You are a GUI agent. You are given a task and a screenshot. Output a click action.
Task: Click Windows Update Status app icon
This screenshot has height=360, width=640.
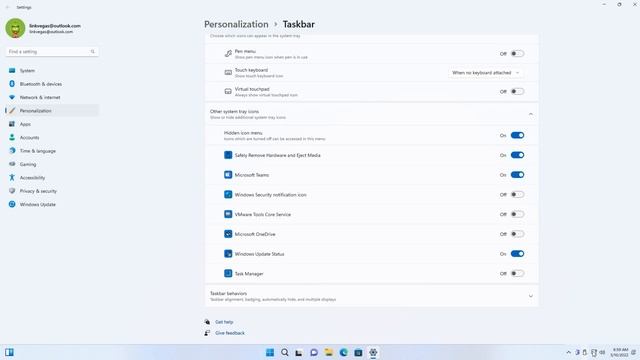(228, 253)
